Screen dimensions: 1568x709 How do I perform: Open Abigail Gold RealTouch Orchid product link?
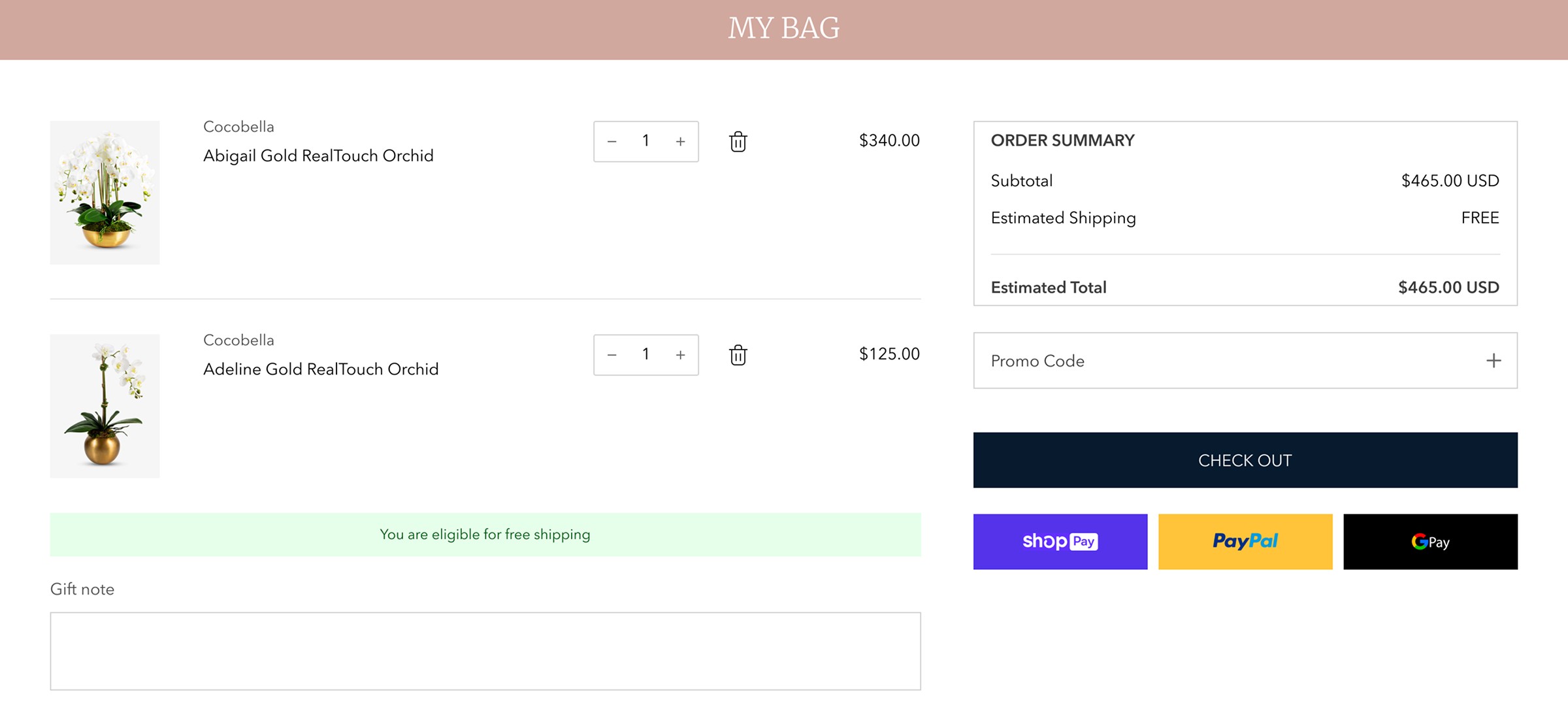318,156
